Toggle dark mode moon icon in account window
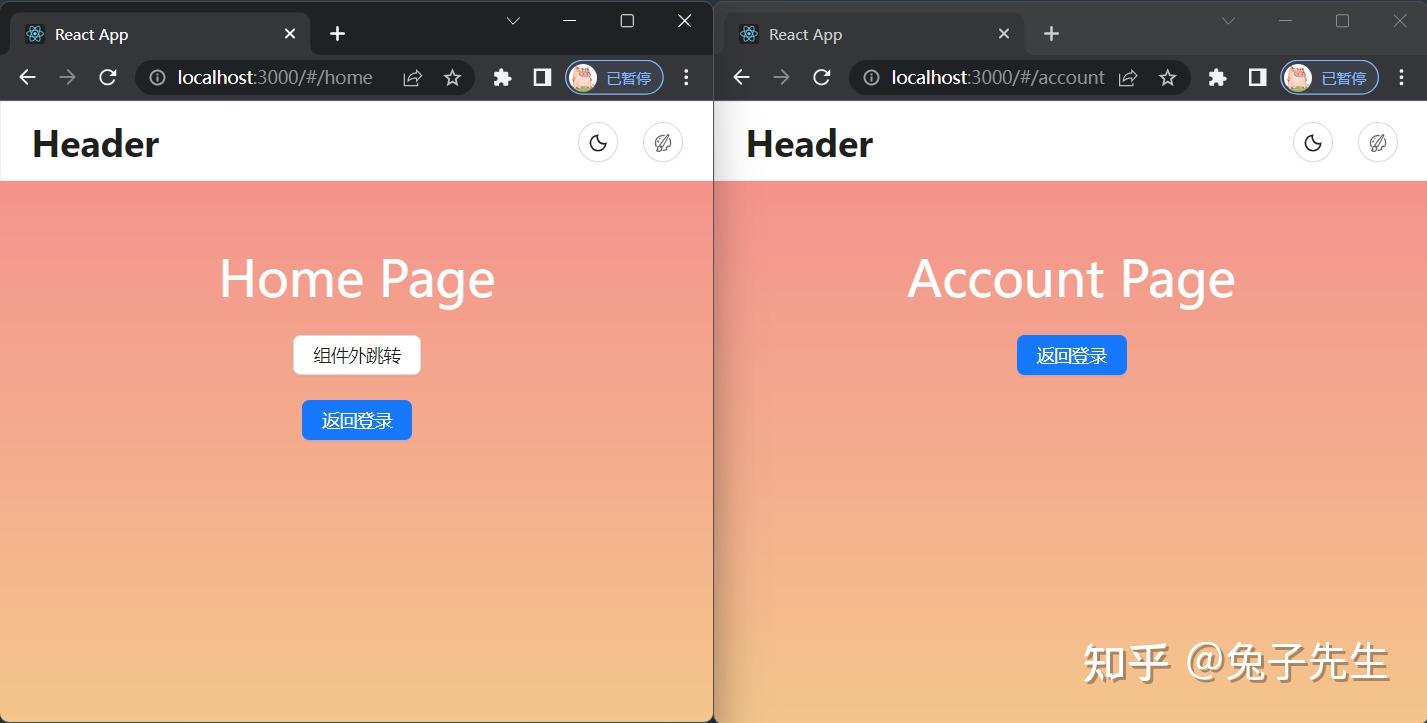The width and height of the screenshot is (1427, 723). click(x=1313, y=143)
